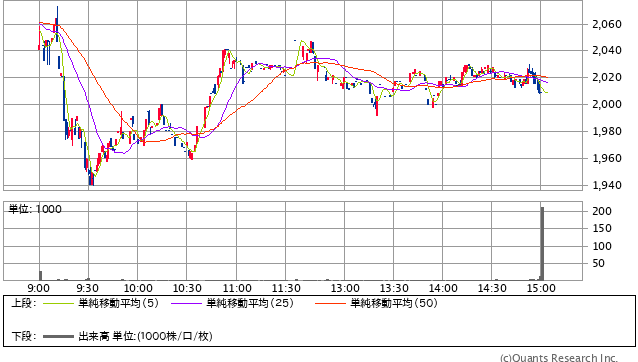Click the 単純移動平均(5) legend label
This screenshot has height=362, width=638.
pos(118,303)
